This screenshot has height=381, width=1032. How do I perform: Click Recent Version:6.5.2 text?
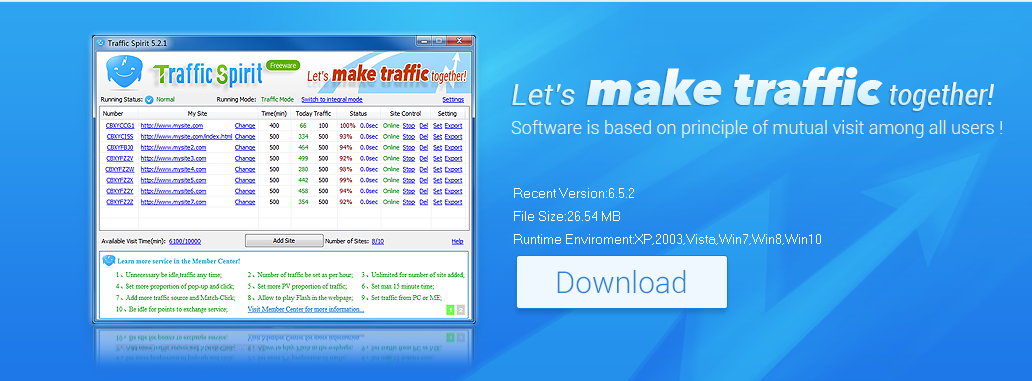tap(573, 193)
